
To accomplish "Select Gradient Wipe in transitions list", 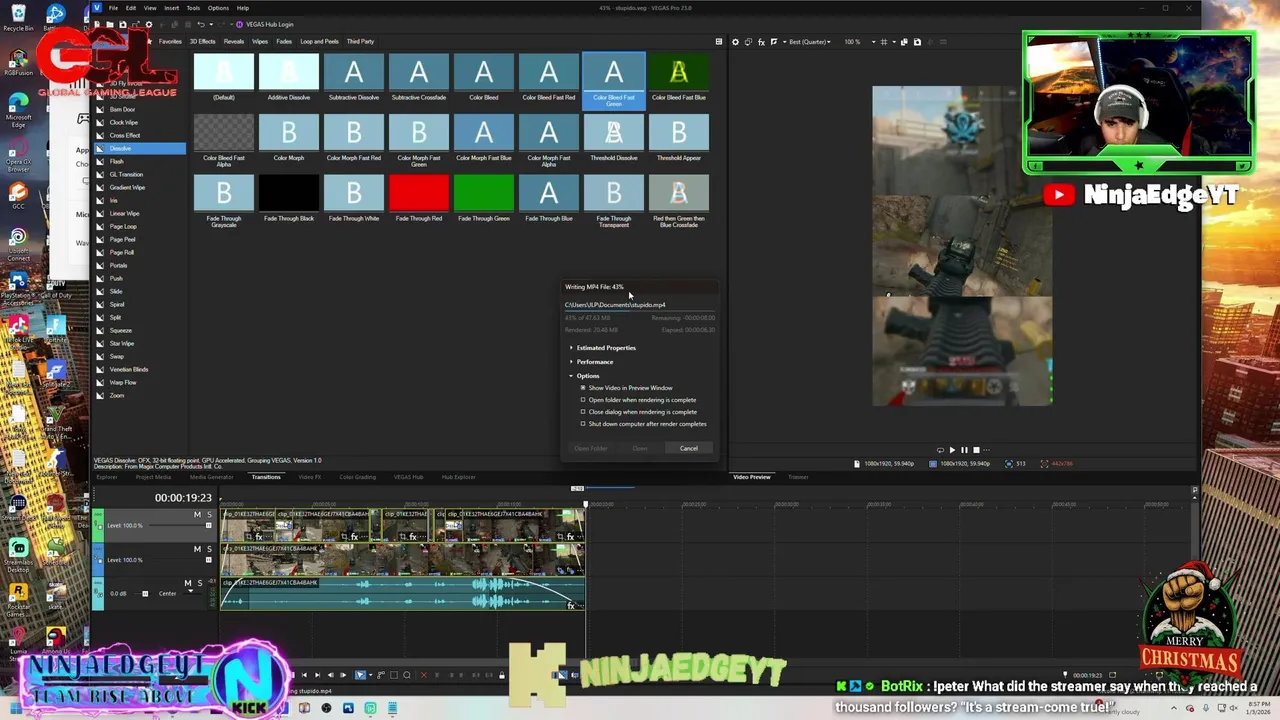I will [127, 187].
